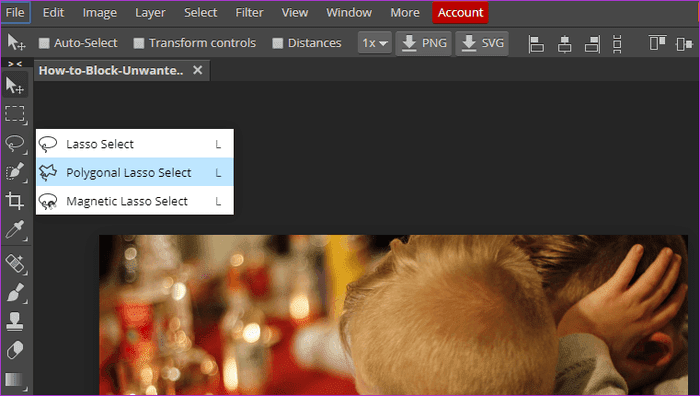Select the Eraser tool
The width and height of the screenshot is (700, 396).
(15, 350)
